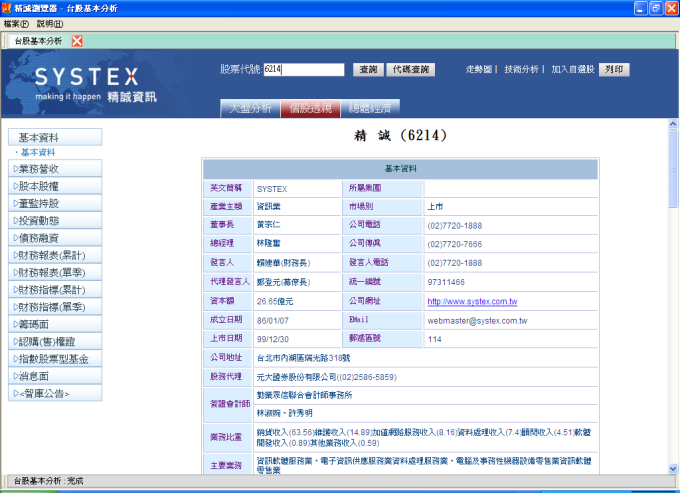Expand the 董監持股 sidebar section
Viewport: 680px width, 493px height.
tap(55, 203)
